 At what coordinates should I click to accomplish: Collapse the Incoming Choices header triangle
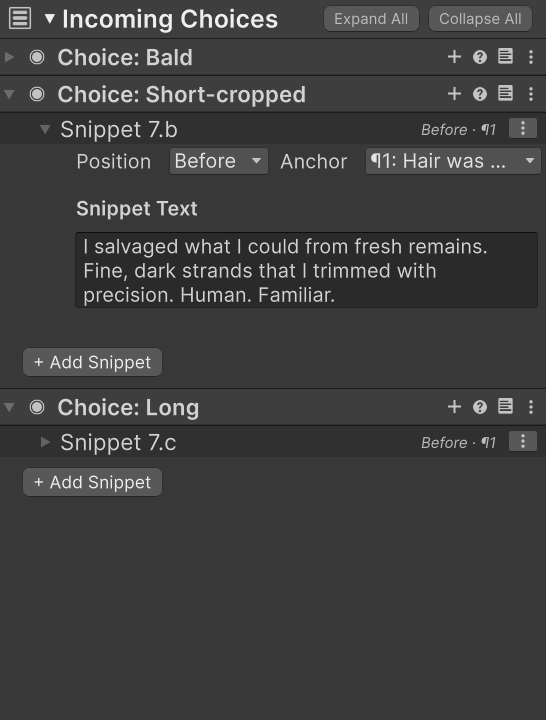(50, 19)
